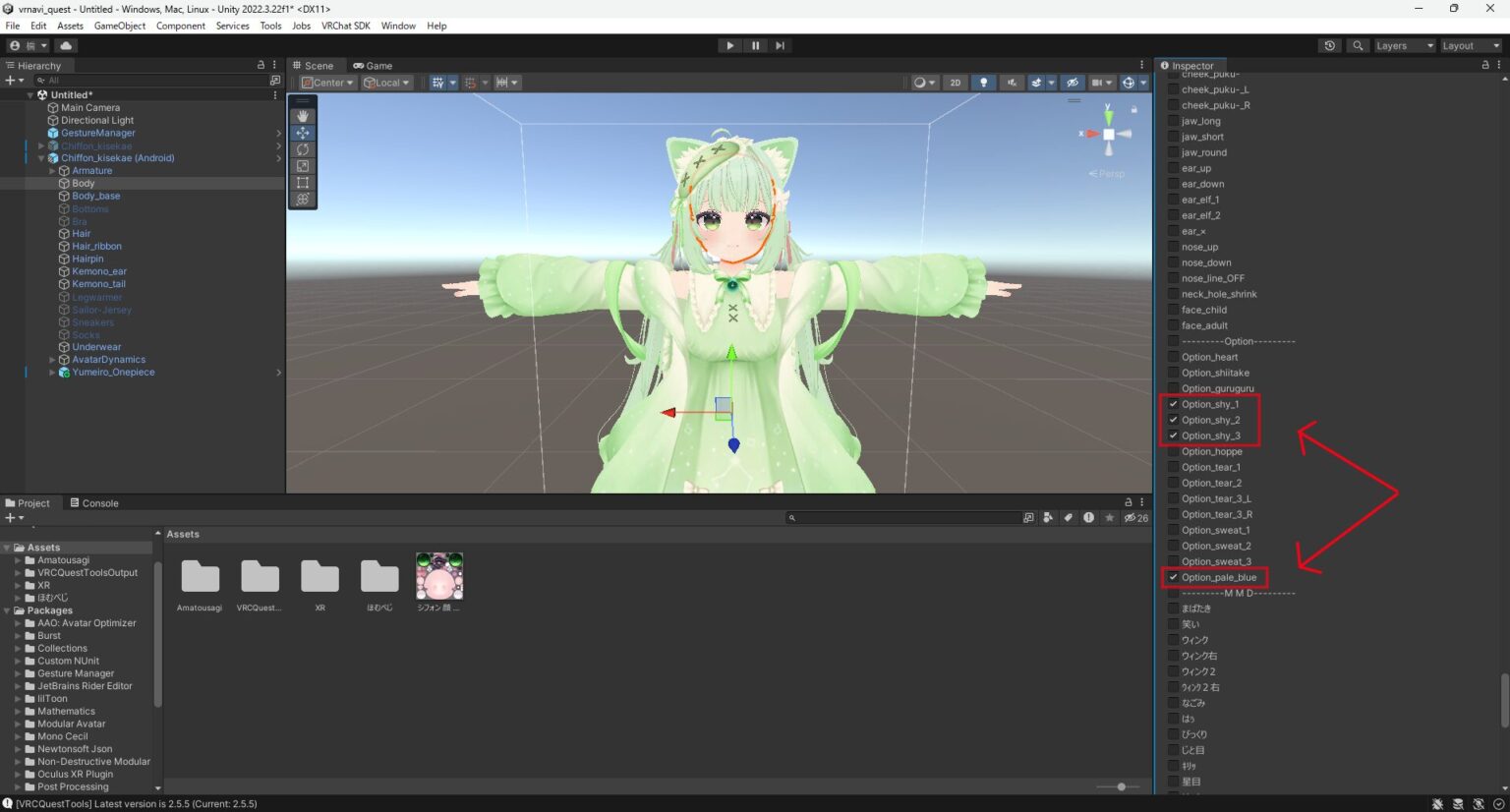Image resolution: width=1510 pixels, height=812 pixels.
Task: Click the Collaborate history icon near Layers
Action: pos(1330,45)
